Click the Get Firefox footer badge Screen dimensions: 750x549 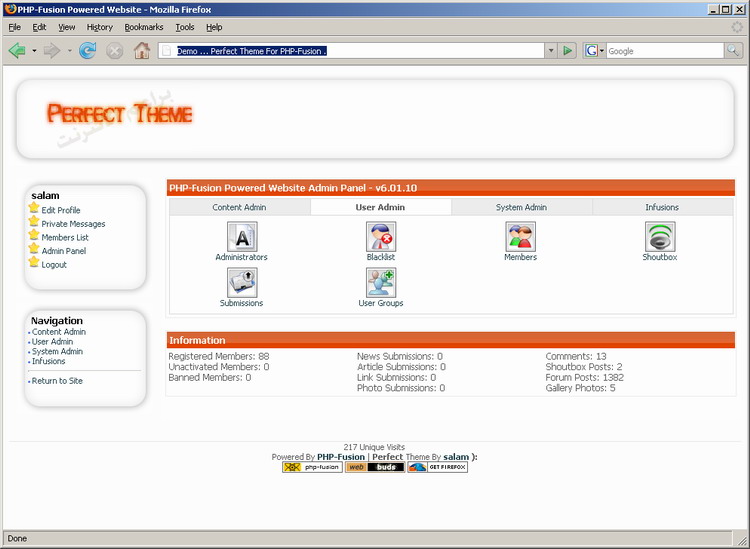point(437,467)
